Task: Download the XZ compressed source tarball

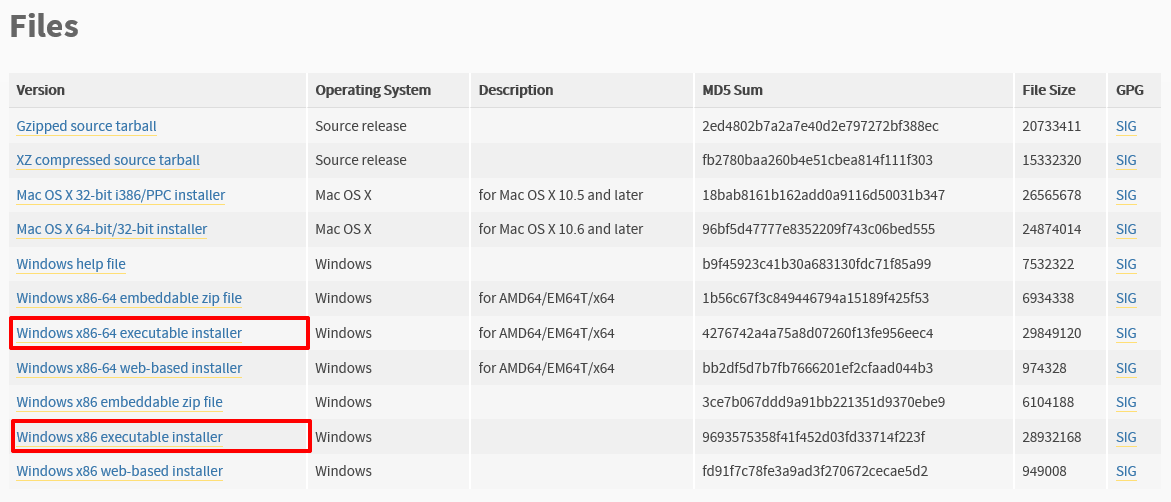Action: click(108, 161)
